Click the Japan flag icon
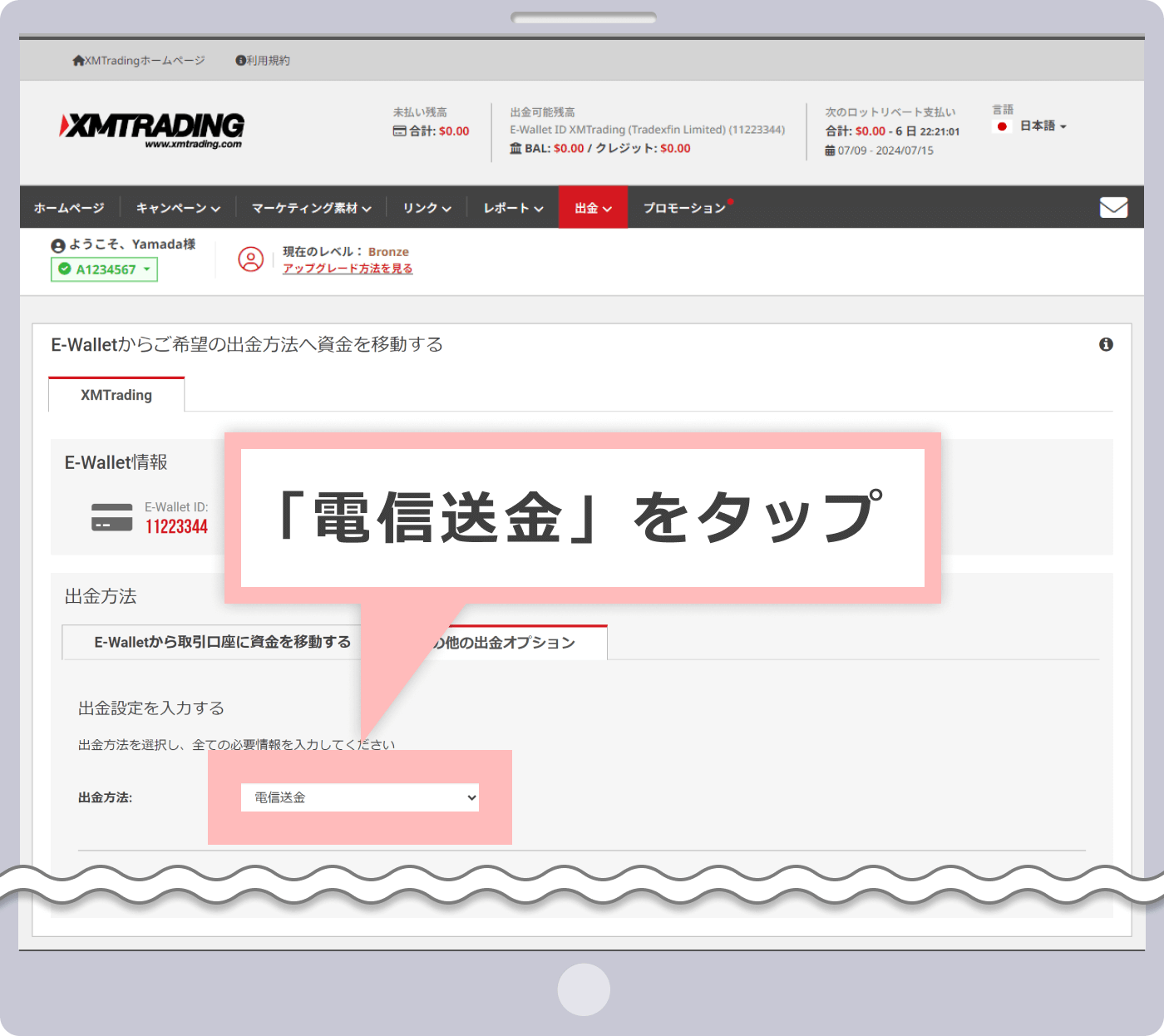1164x1036 pixels. (x=1002, y=126)
